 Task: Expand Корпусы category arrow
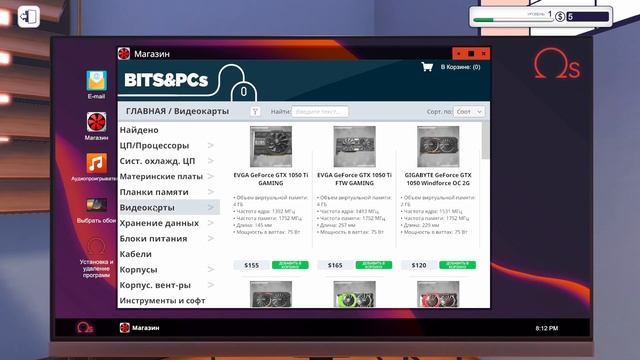click(211, 269)
